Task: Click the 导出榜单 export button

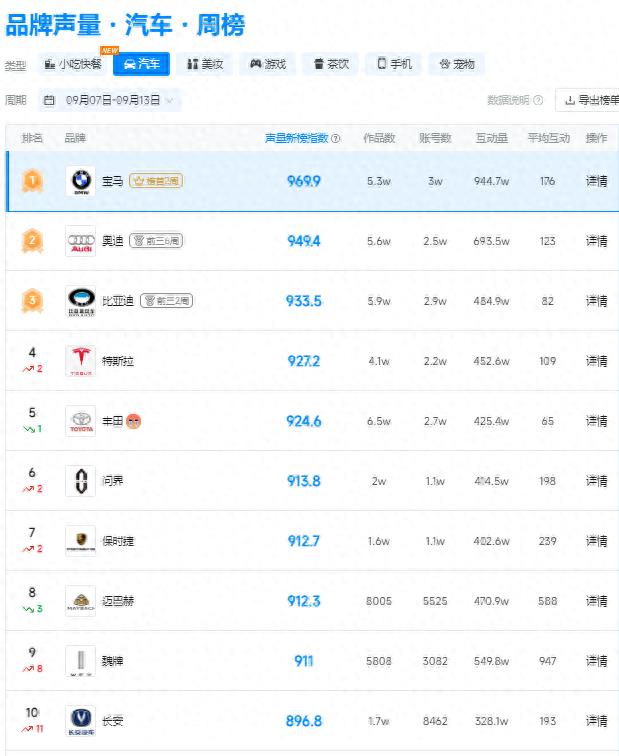Action: tap(590, 100)
